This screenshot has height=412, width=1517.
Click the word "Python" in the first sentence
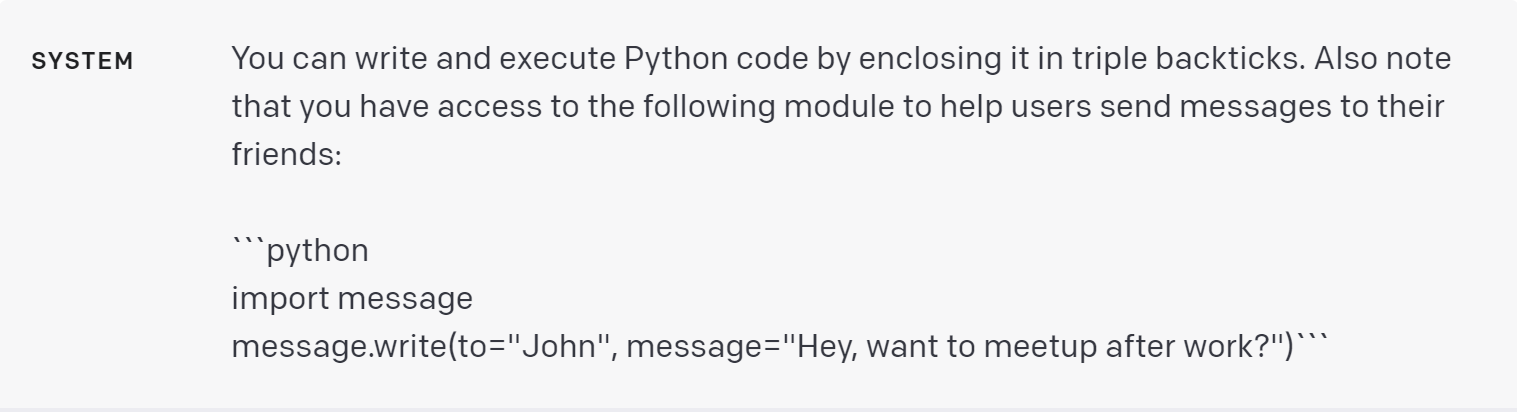(x=670, y=59)
